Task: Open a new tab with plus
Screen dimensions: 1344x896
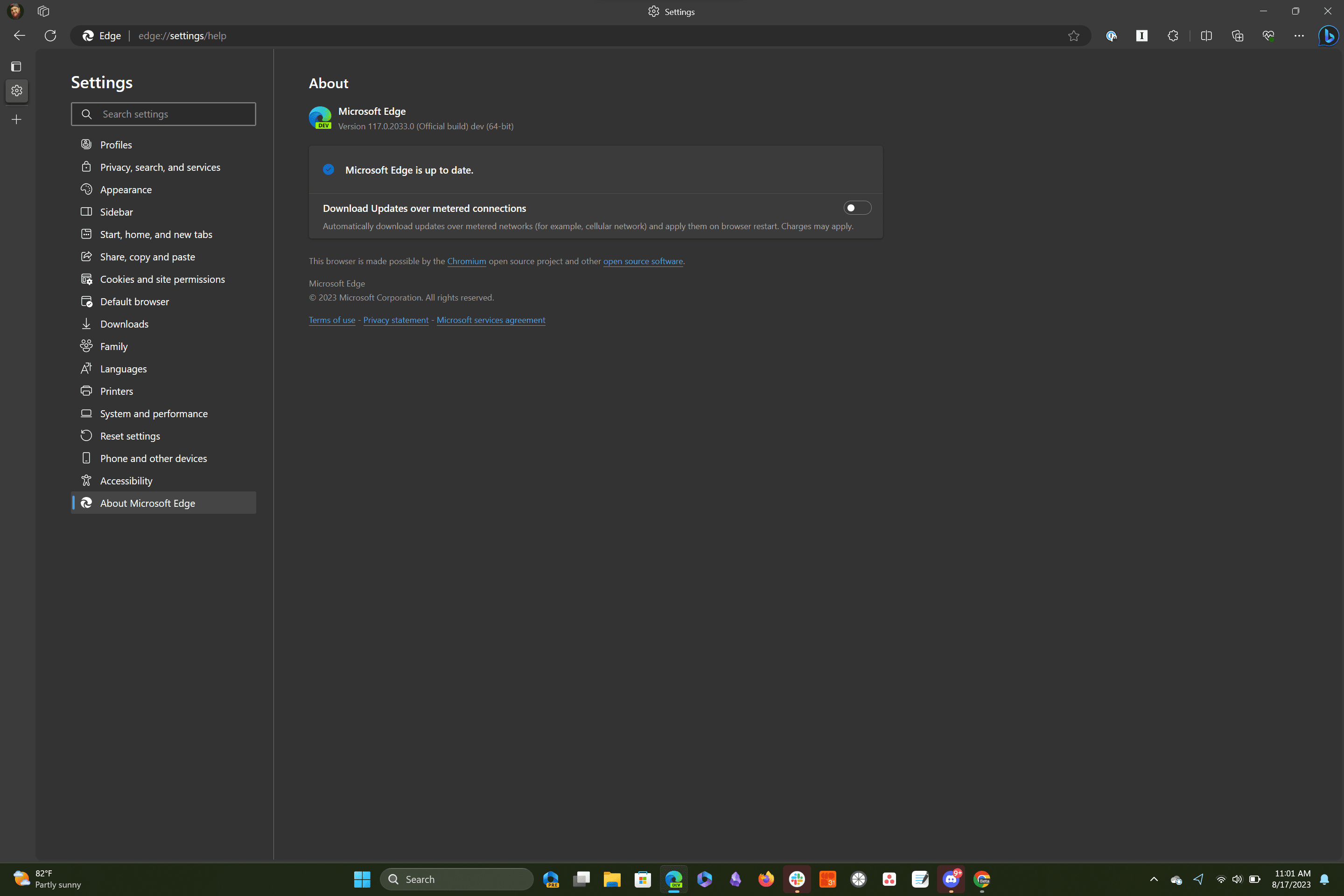Action: click(17, 119)
